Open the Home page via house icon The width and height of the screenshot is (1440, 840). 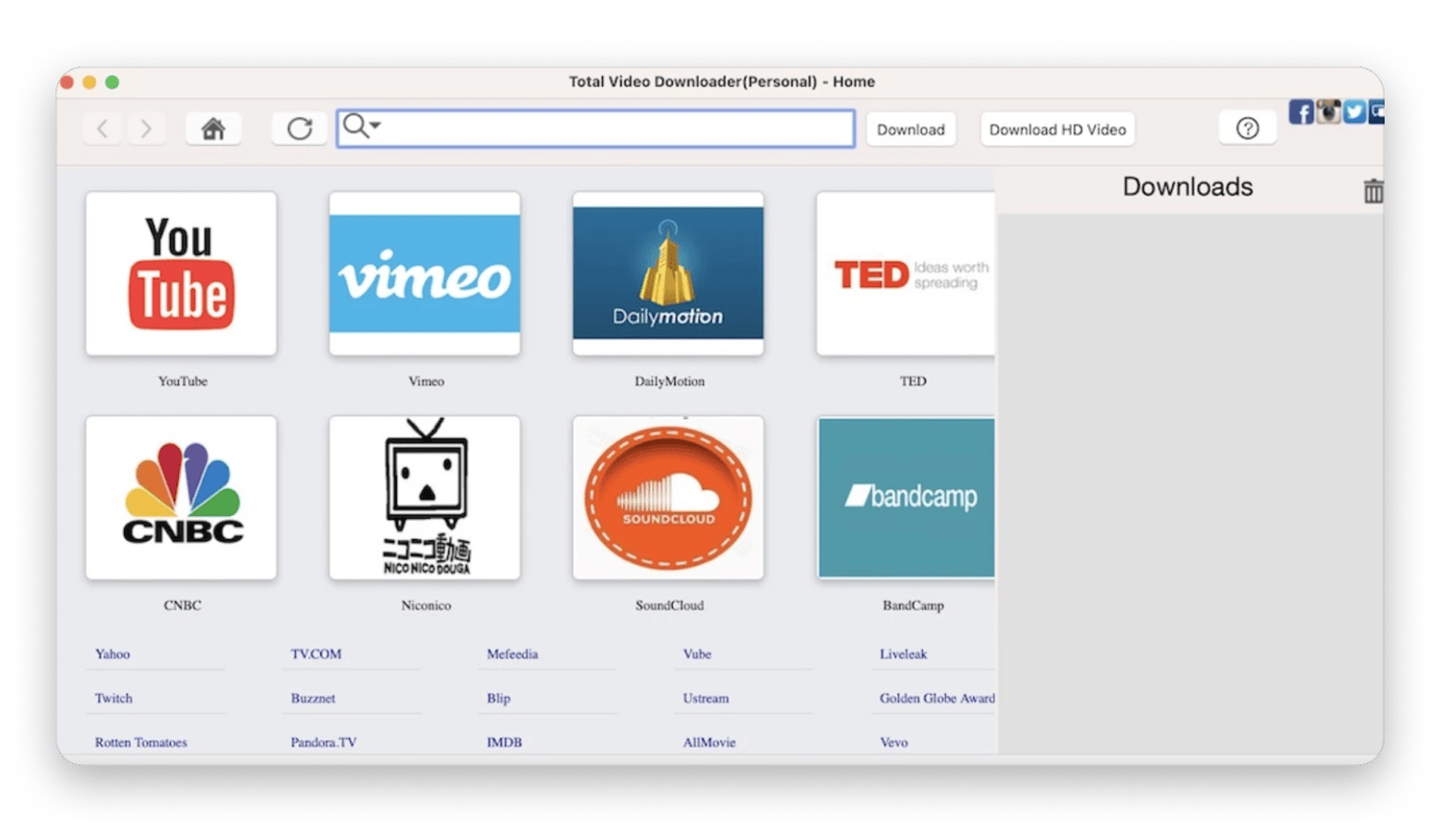[x=213, y=128]
